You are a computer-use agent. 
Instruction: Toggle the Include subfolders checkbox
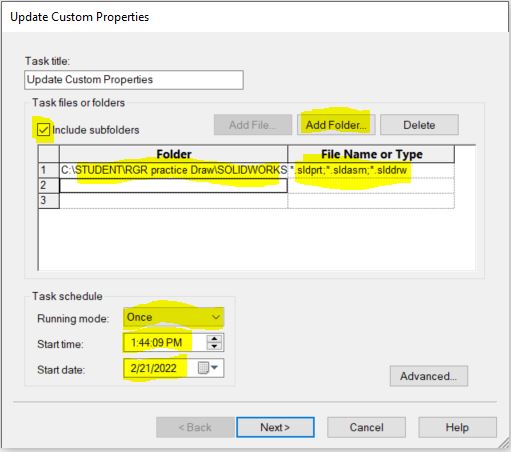(43, 130)
